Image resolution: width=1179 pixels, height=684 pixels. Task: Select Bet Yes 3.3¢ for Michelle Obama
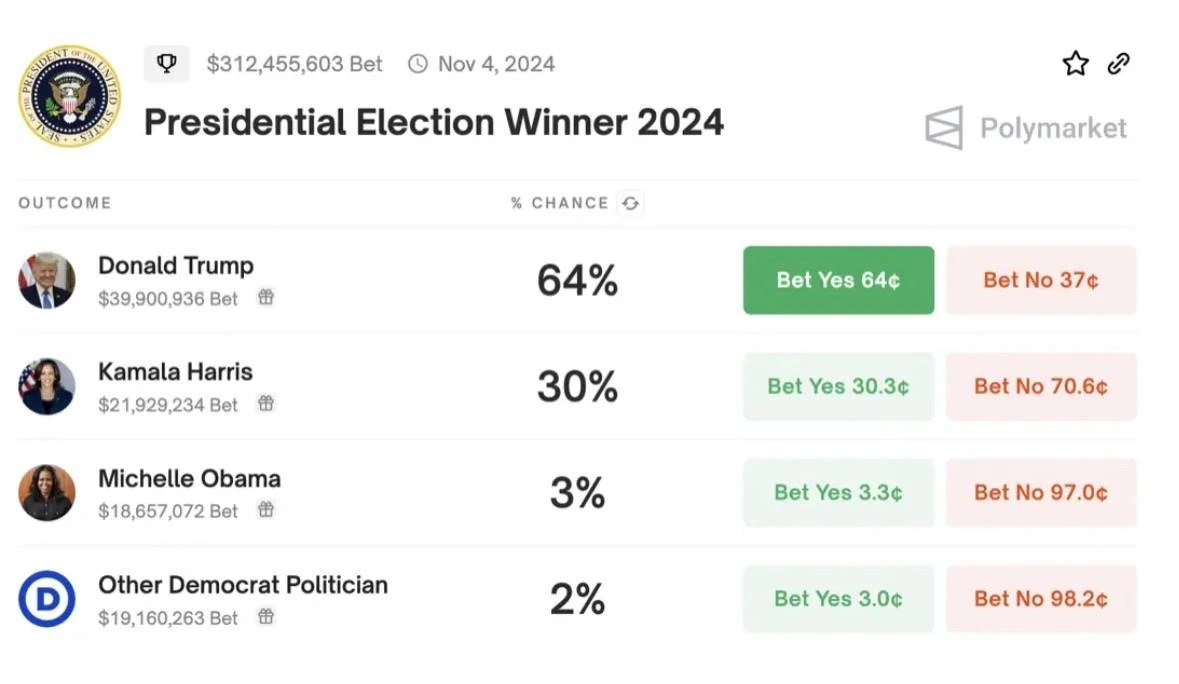pos(838,492)
